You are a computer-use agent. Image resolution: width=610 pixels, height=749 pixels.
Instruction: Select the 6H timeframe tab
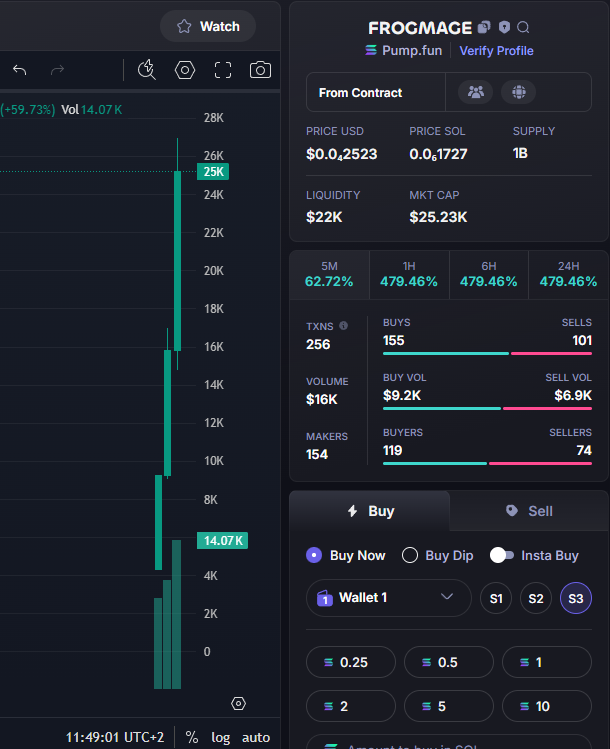489,275
